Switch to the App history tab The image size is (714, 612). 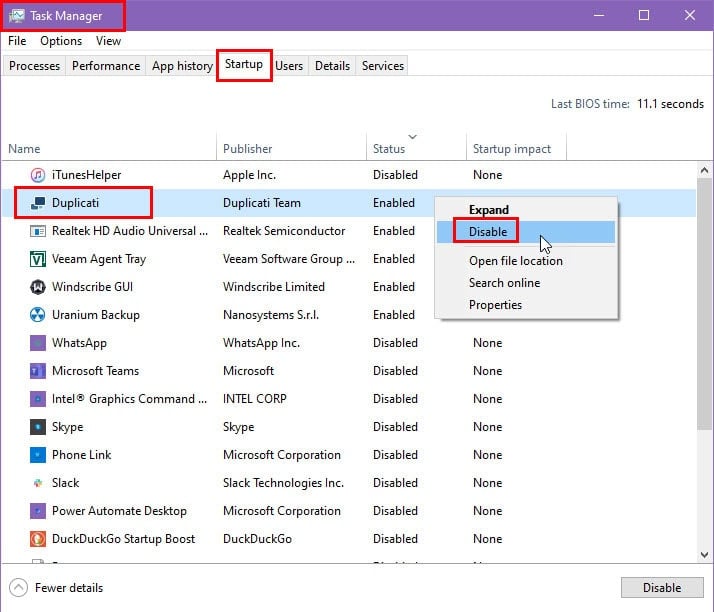[x=182, y=66]
